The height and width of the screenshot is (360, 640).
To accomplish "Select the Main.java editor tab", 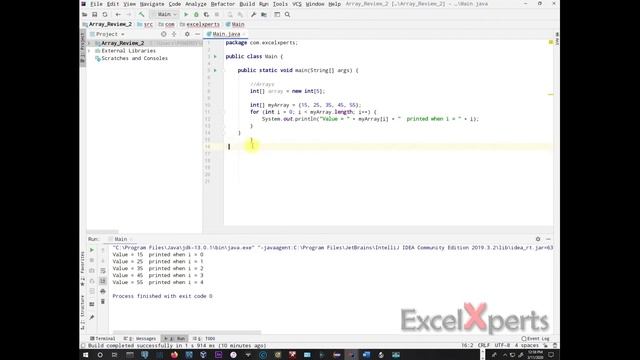I will (x=226, y=34).
